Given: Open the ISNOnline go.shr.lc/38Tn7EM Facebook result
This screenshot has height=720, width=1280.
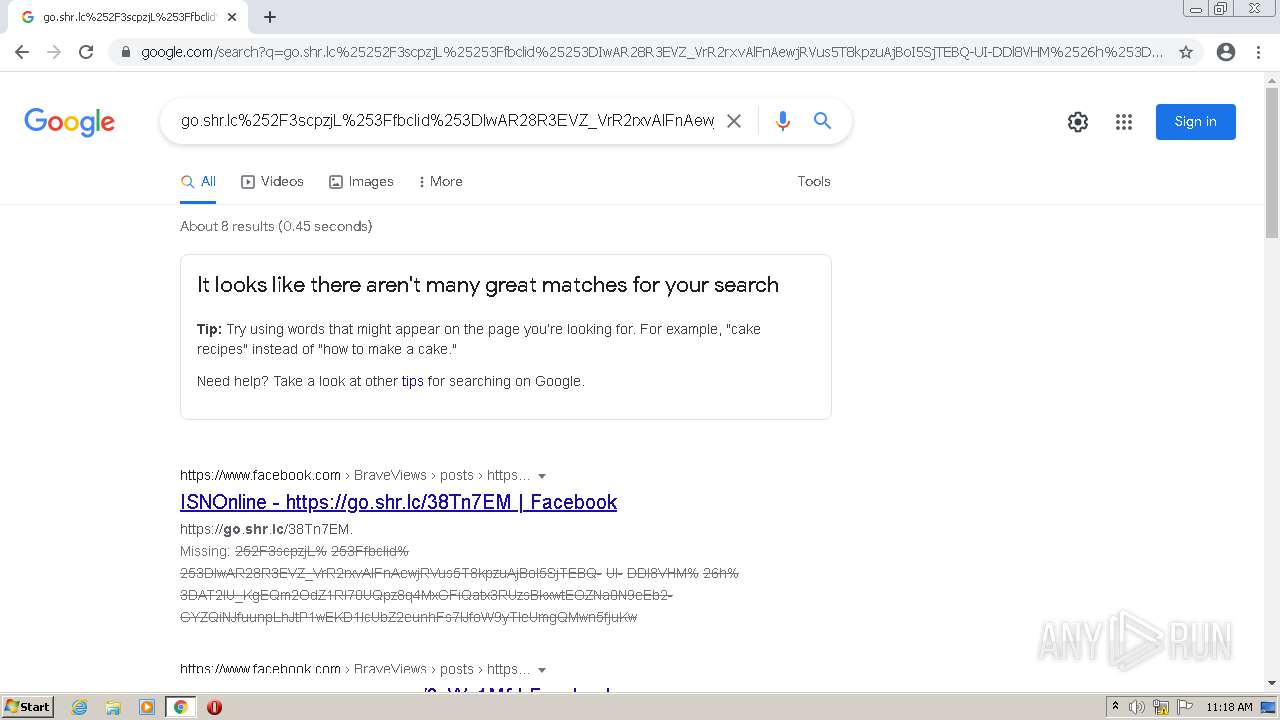Looking at the screenshot, I should (x=398, y=502).
